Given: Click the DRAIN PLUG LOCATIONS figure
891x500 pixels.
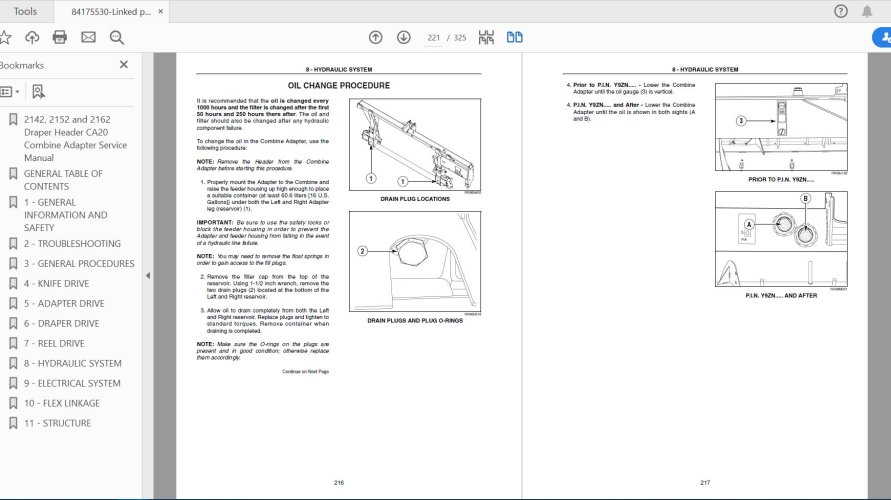Looking at the screenshot, I should point(415,144).
